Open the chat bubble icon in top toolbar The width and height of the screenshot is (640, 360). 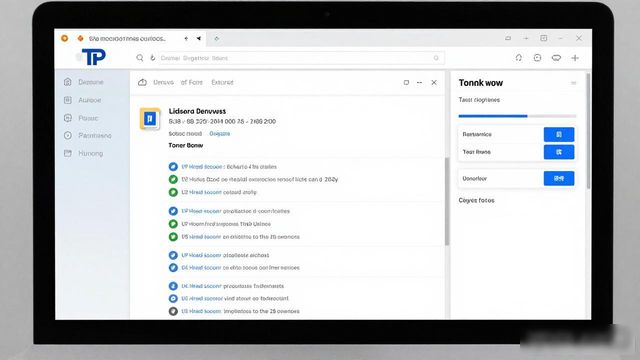click(x=556, y=58)
